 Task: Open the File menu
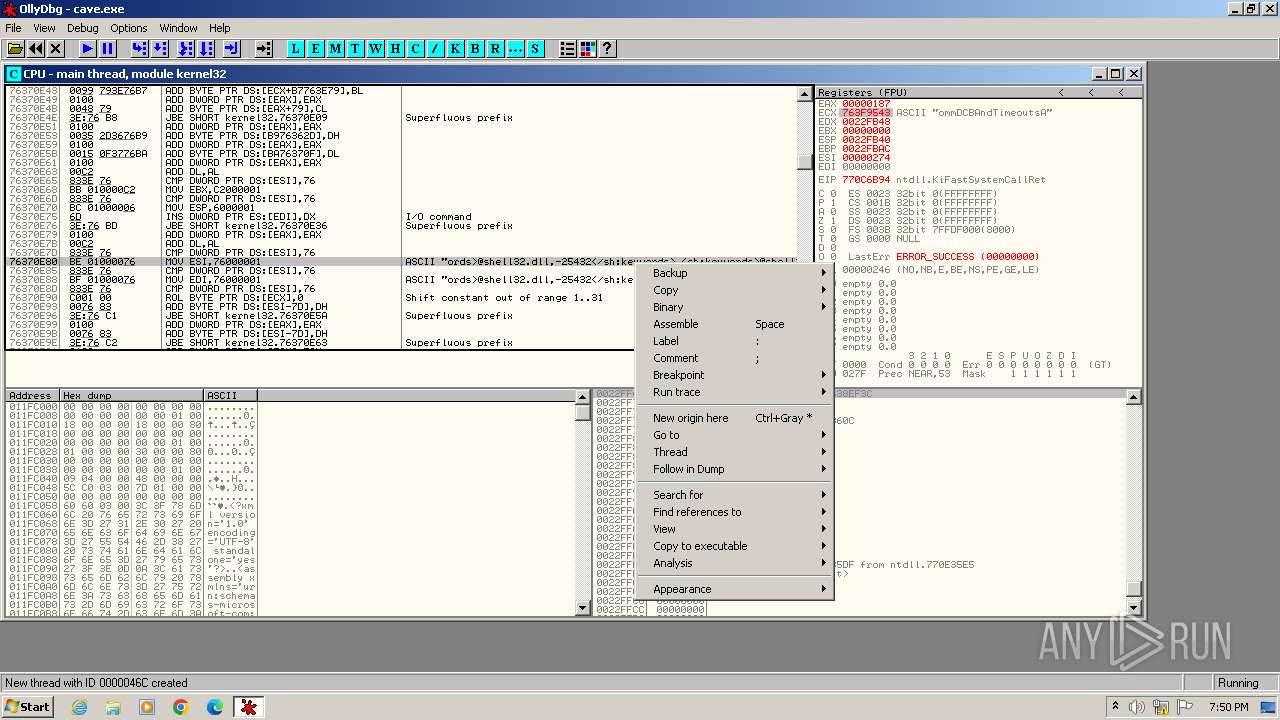(x=13, y=28)
